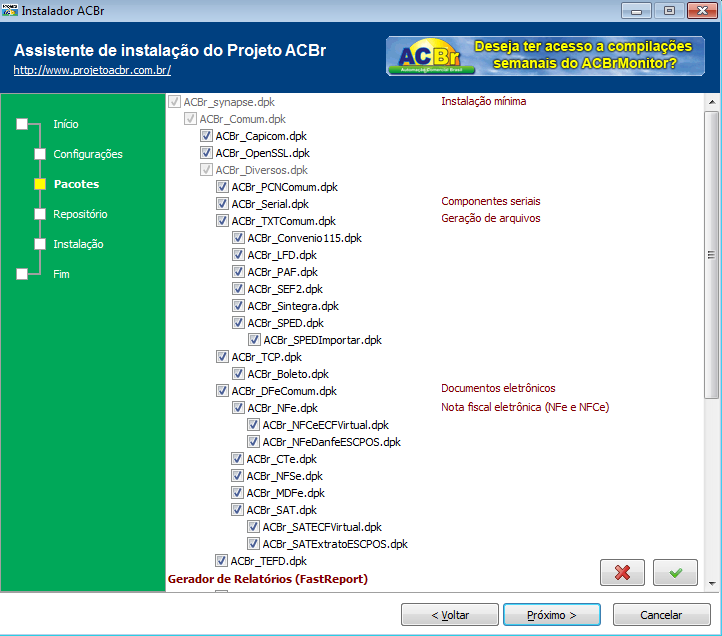Click the red X deselect-all button
This screenshot has height=636, width=722.
coord(622,572)
